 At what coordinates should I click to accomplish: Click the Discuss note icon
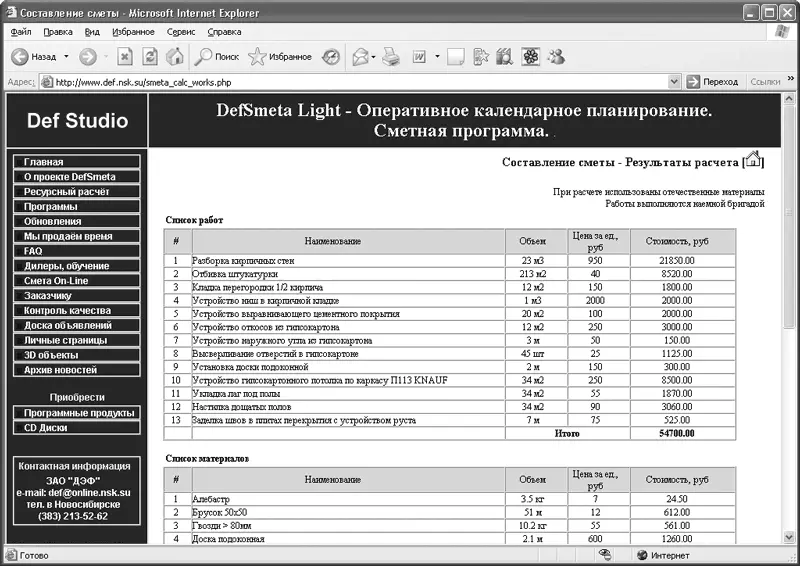click(455, 57)
